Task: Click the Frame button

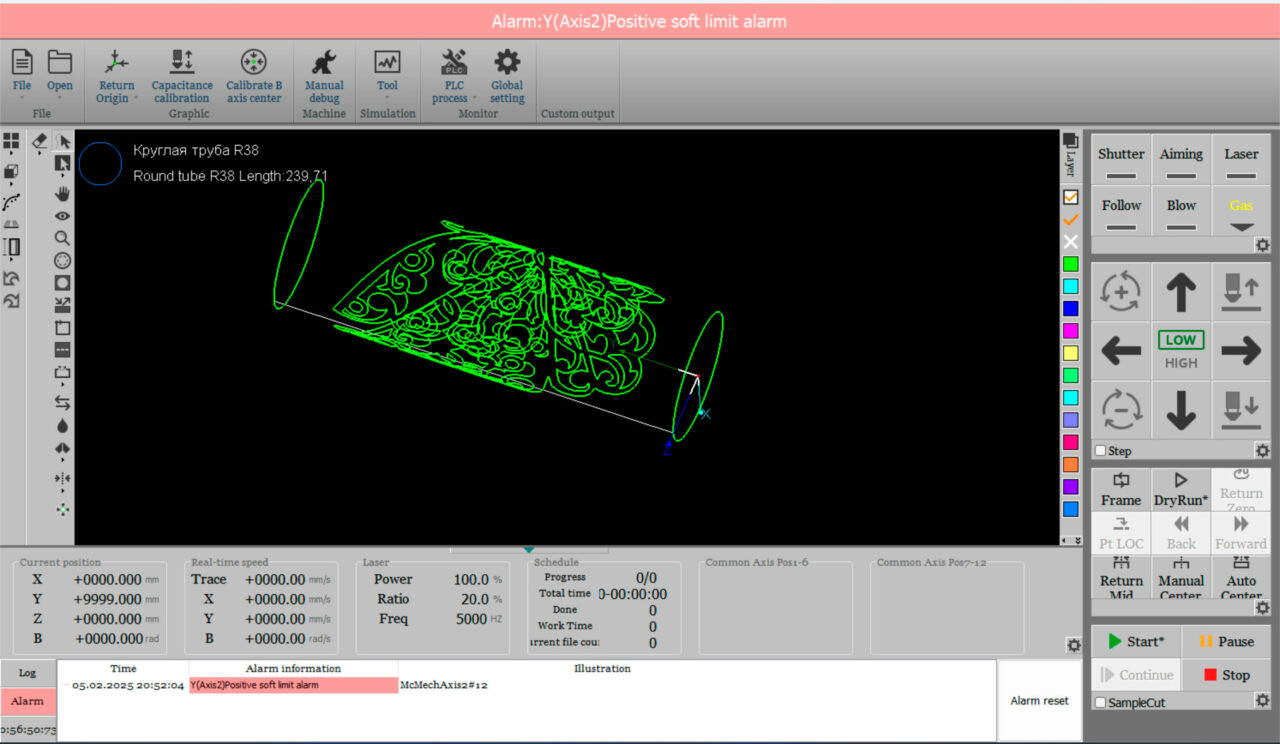Action: point(1121,490)
